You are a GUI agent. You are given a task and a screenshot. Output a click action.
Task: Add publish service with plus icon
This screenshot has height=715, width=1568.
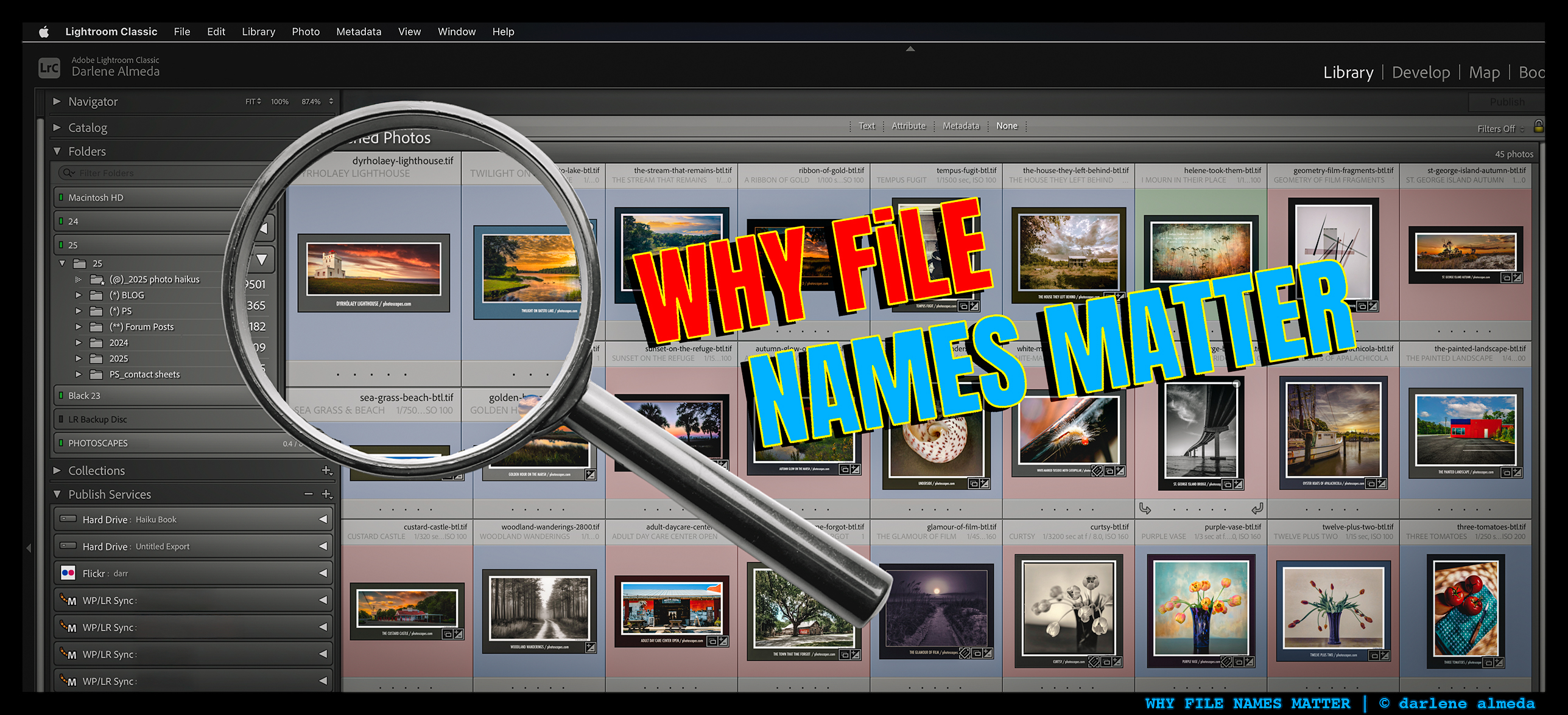coord(327,494)
